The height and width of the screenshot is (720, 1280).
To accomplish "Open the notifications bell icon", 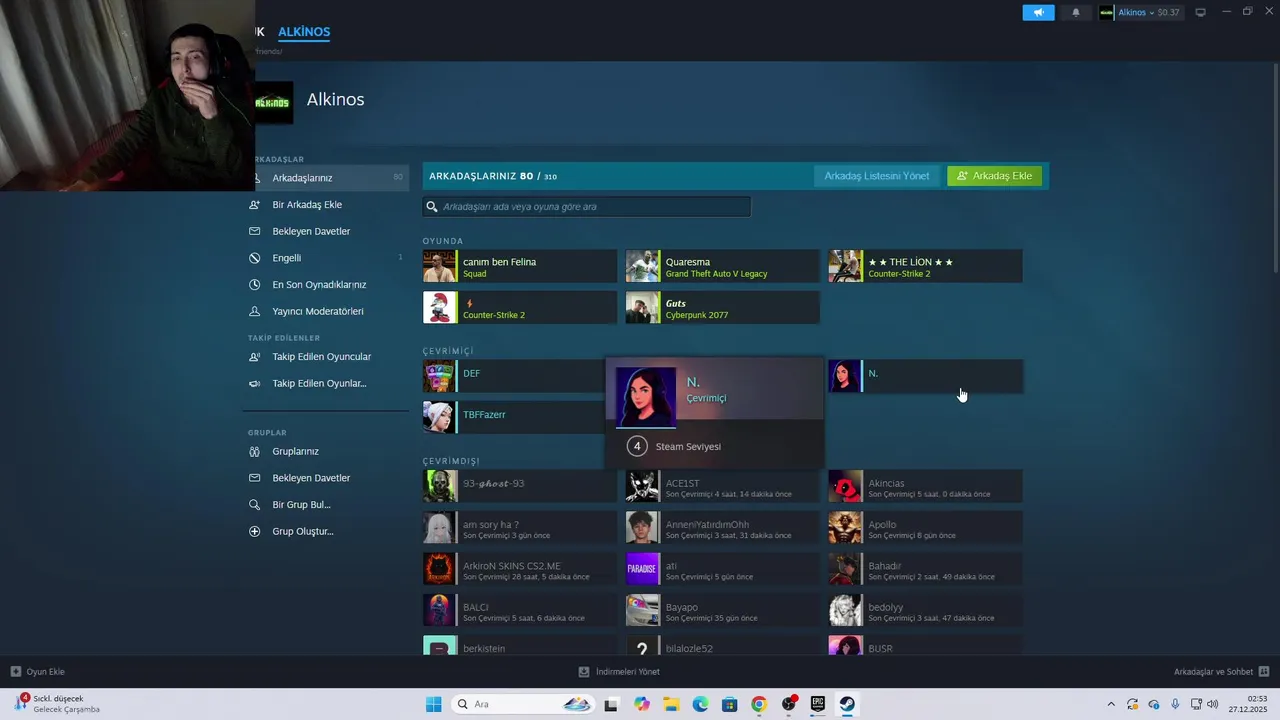I will click(x=1076, y=12).
